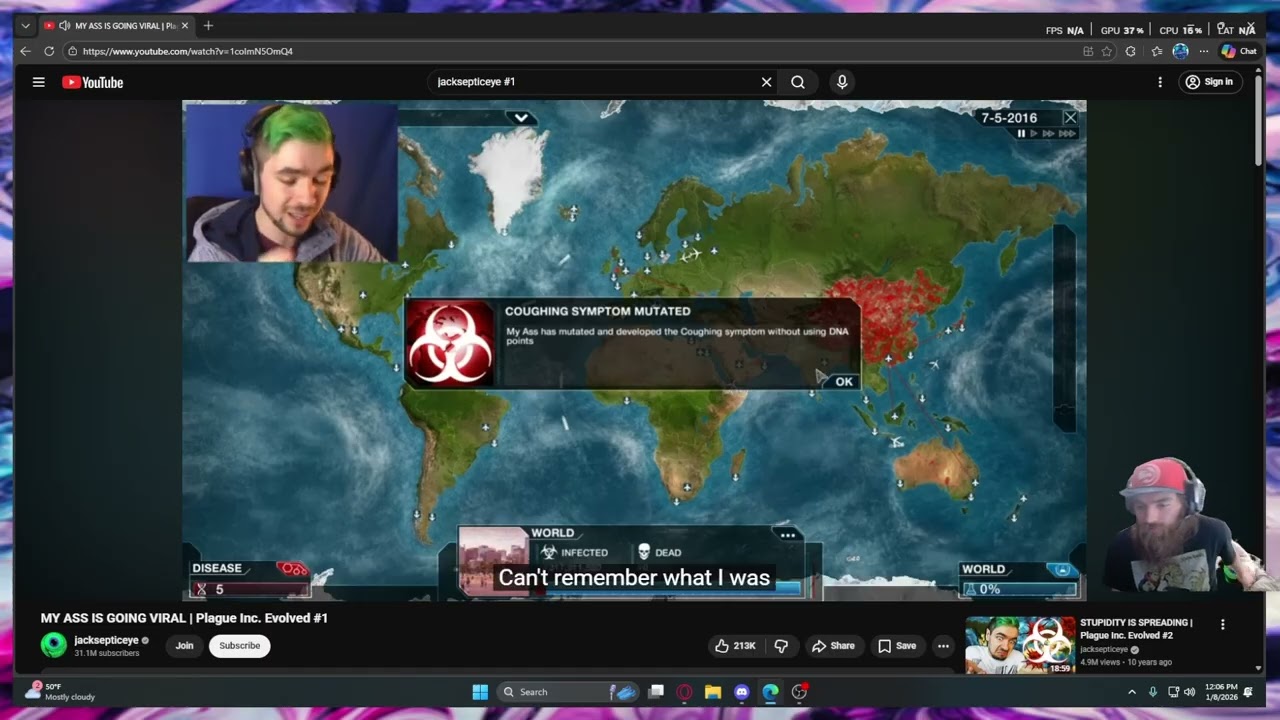Run search with magnifying glass button
The height and width of the screenshot is (720, 1280).
point(798,82)
